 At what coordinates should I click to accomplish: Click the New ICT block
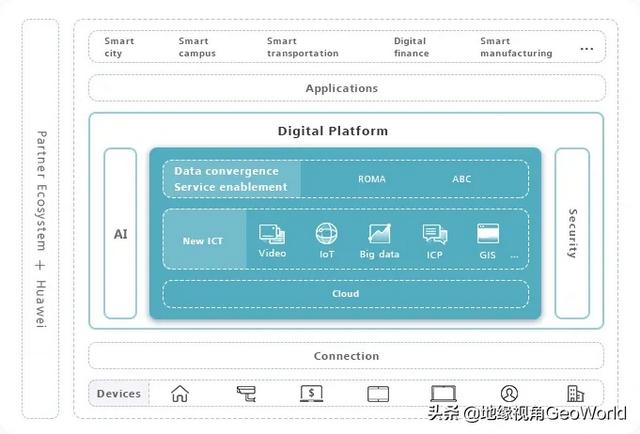point(205,240)
